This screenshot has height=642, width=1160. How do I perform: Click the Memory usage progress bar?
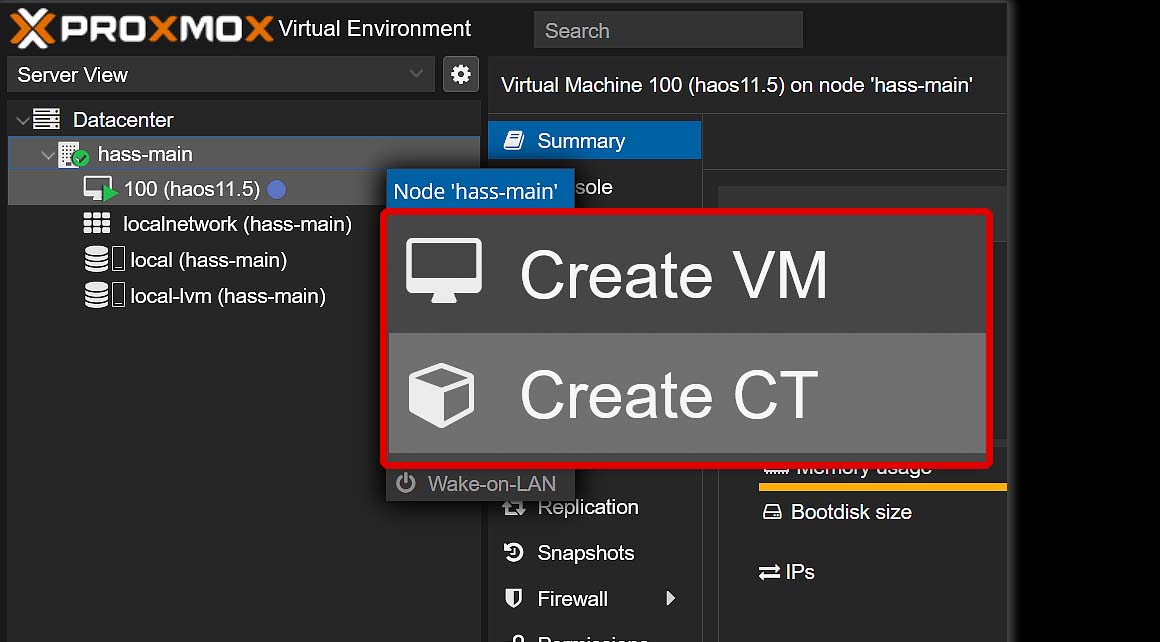tap(883, 487)
